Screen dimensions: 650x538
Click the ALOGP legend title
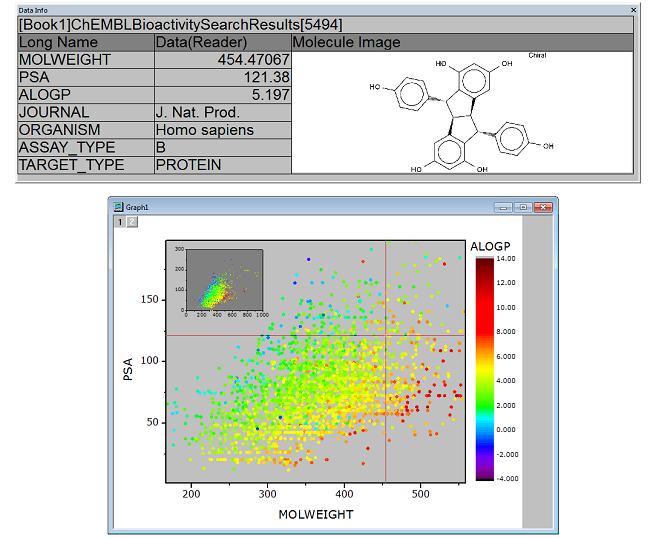(488, 246)
